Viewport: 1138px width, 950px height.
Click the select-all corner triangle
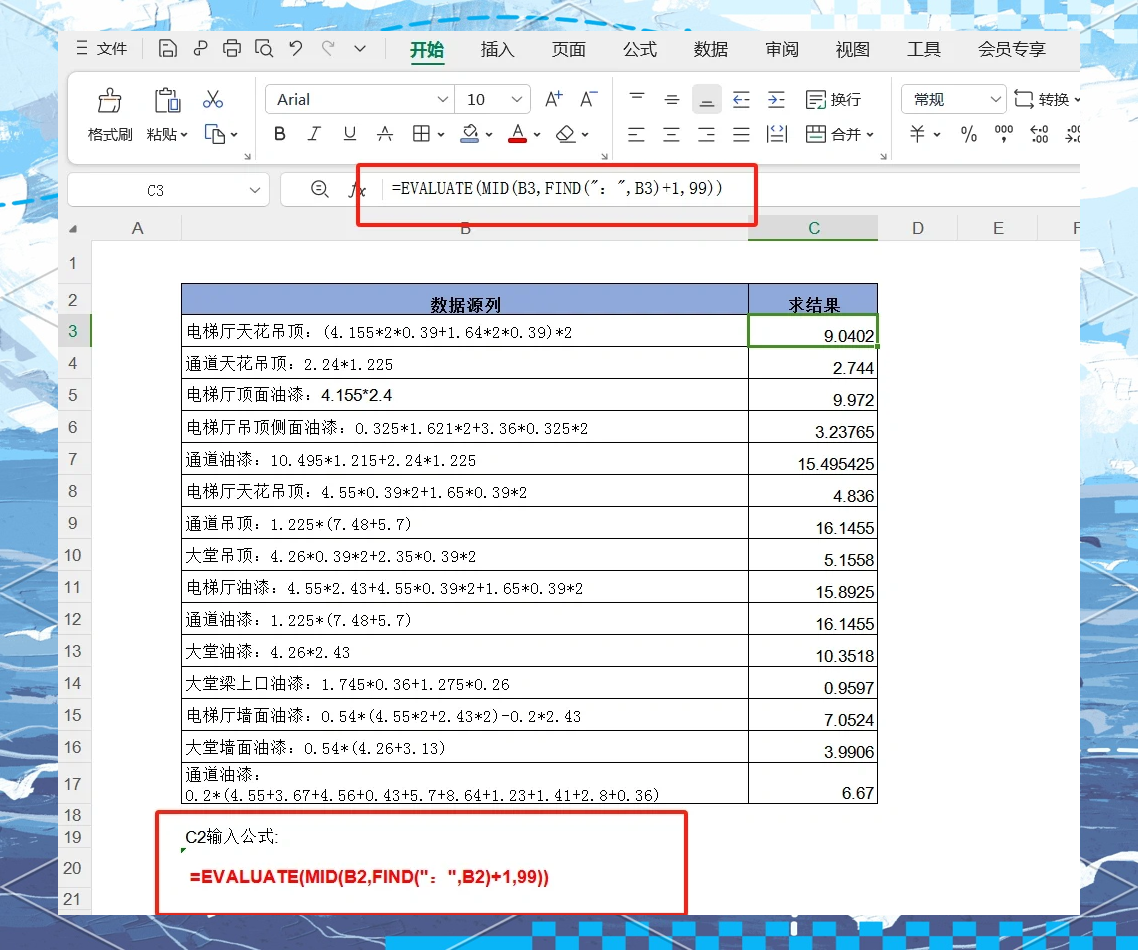[73, 229]
